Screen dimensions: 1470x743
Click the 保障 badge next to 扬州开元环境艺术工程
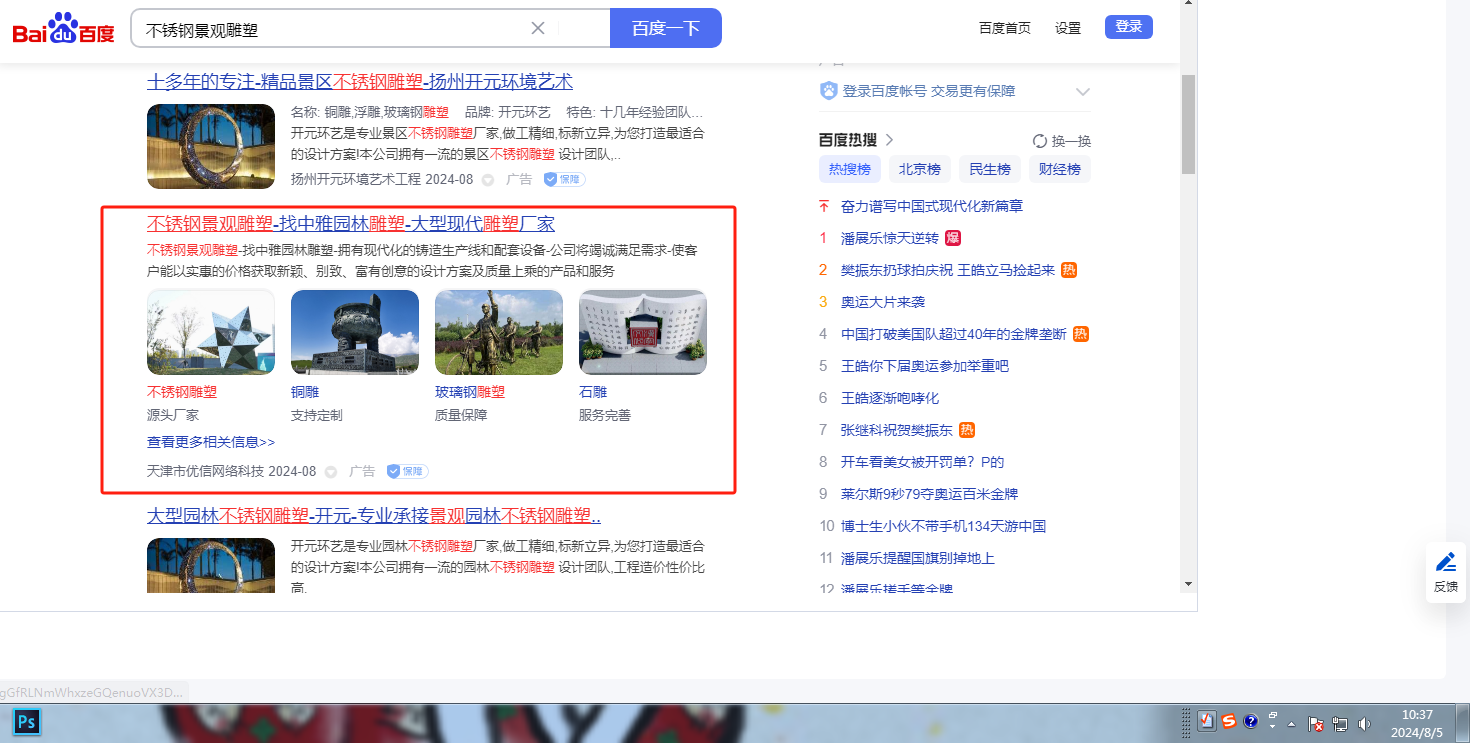click(x=564, y=180)
